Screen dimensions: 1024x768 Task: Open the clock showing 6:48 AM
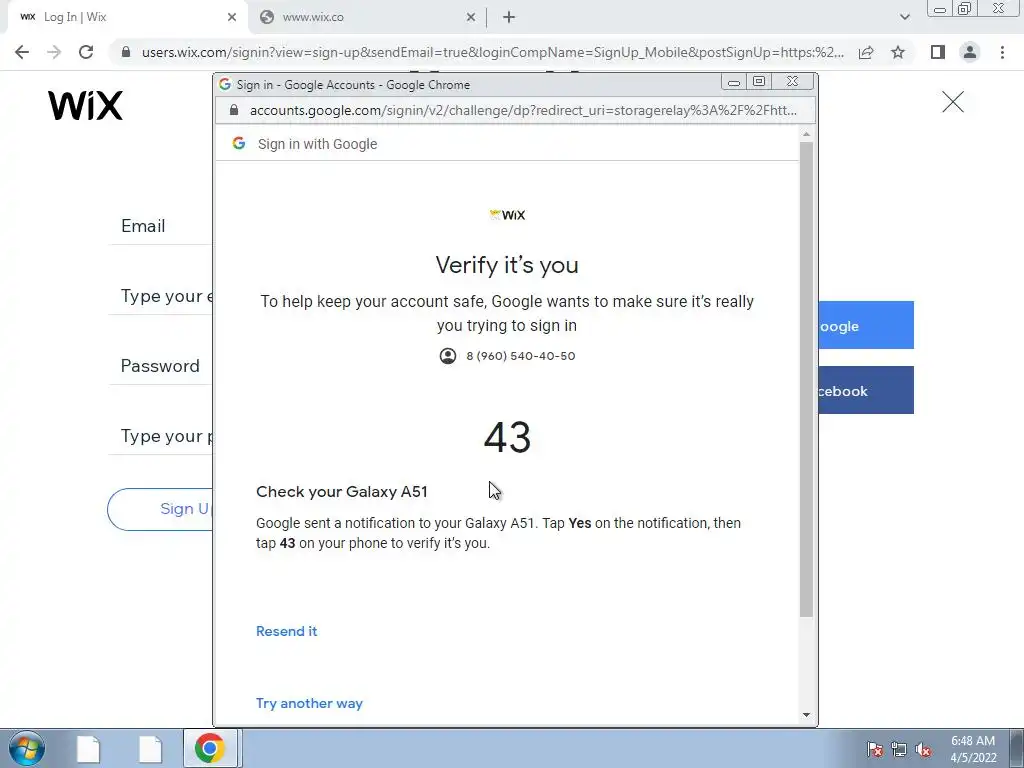point(973,749)
